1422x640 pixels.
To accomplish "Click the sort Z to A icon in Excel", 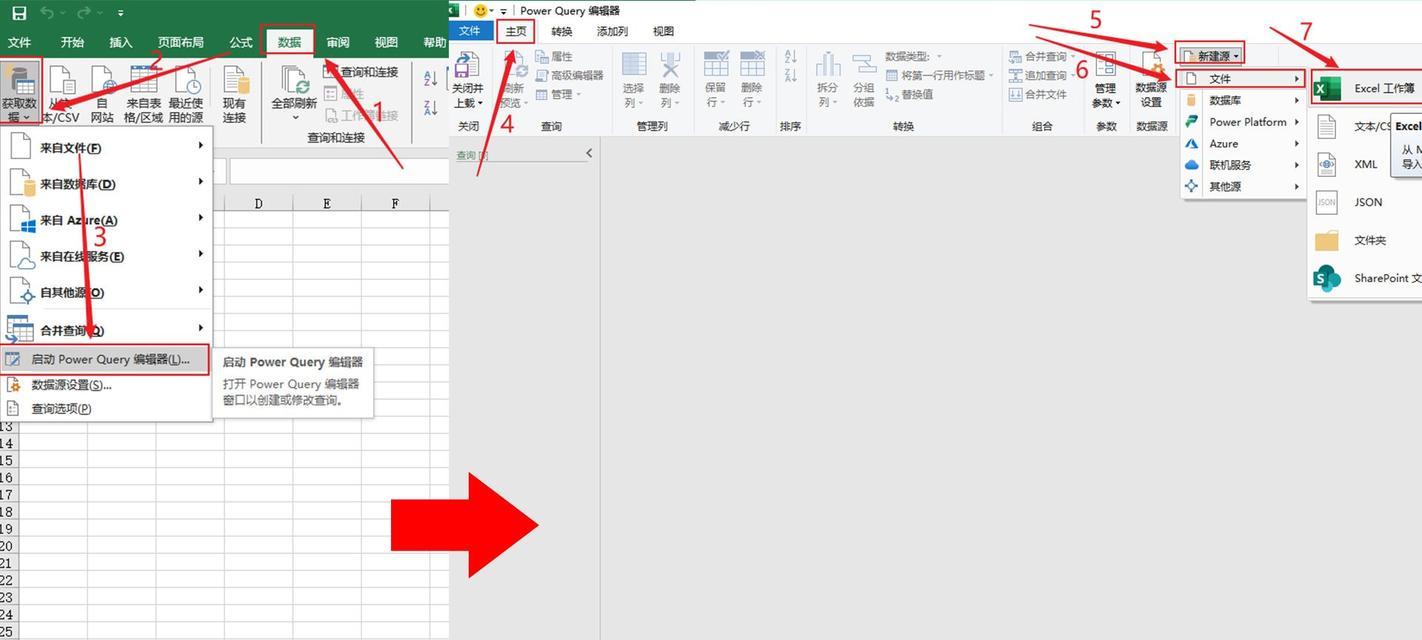I will [431, 107].
